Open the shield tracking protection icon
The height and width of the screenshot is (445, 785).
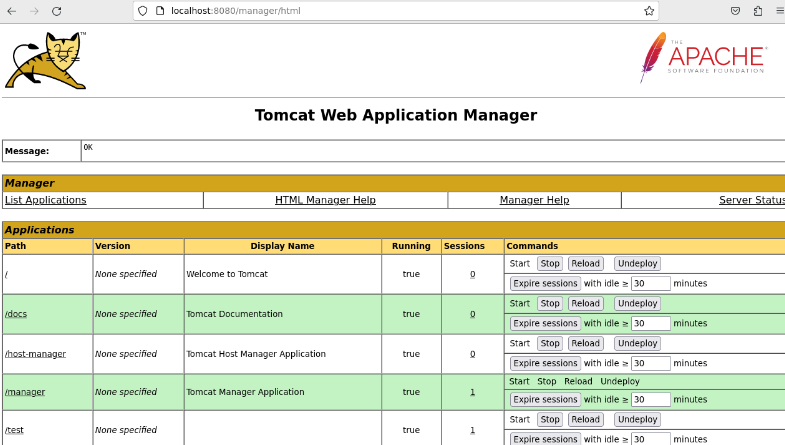pyautogui.click(x=143, y=11)
